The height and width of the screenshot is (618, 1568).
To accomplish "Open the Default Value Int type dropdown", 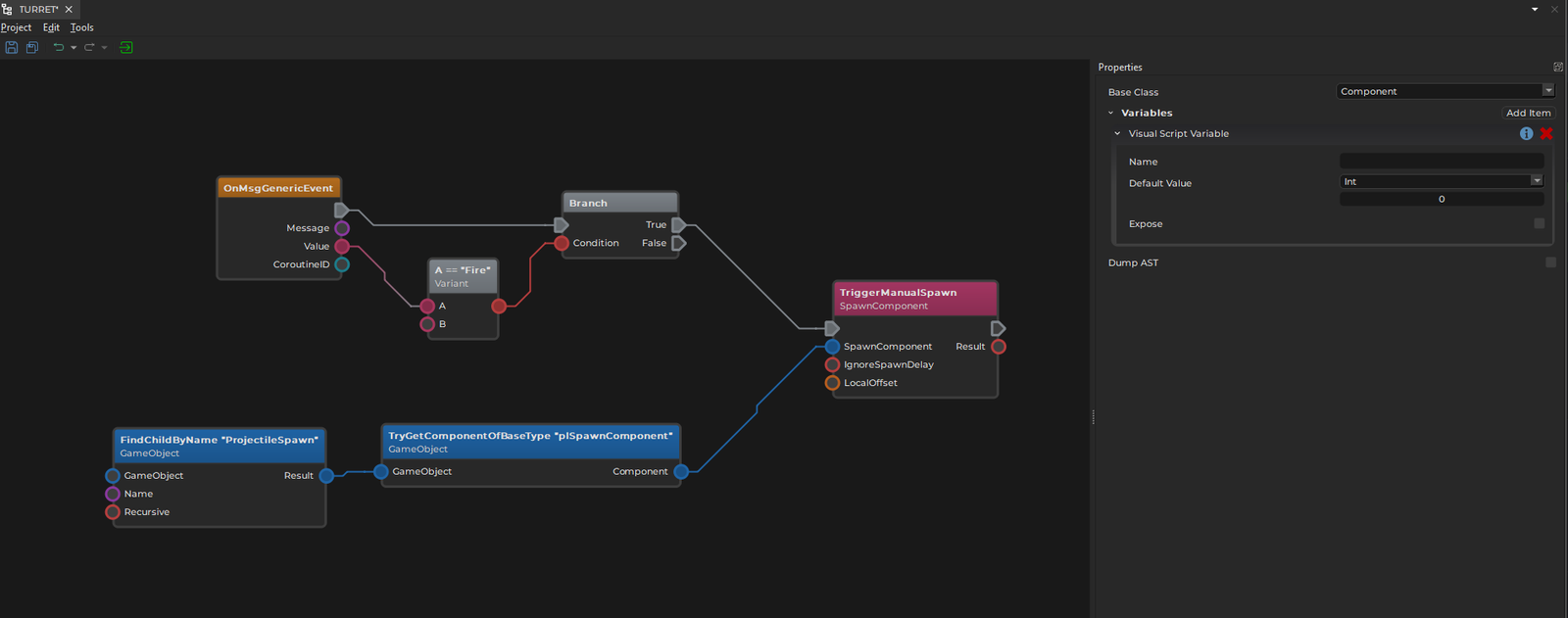I will [x=1441, y=181].
